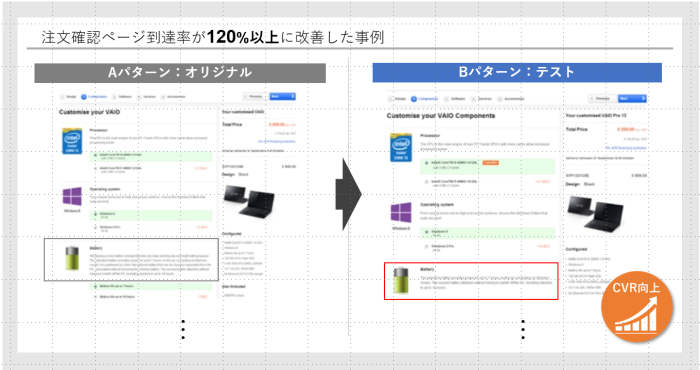
Task: Open the financing available link in Pattern B
Action: [x=625, y=148]
